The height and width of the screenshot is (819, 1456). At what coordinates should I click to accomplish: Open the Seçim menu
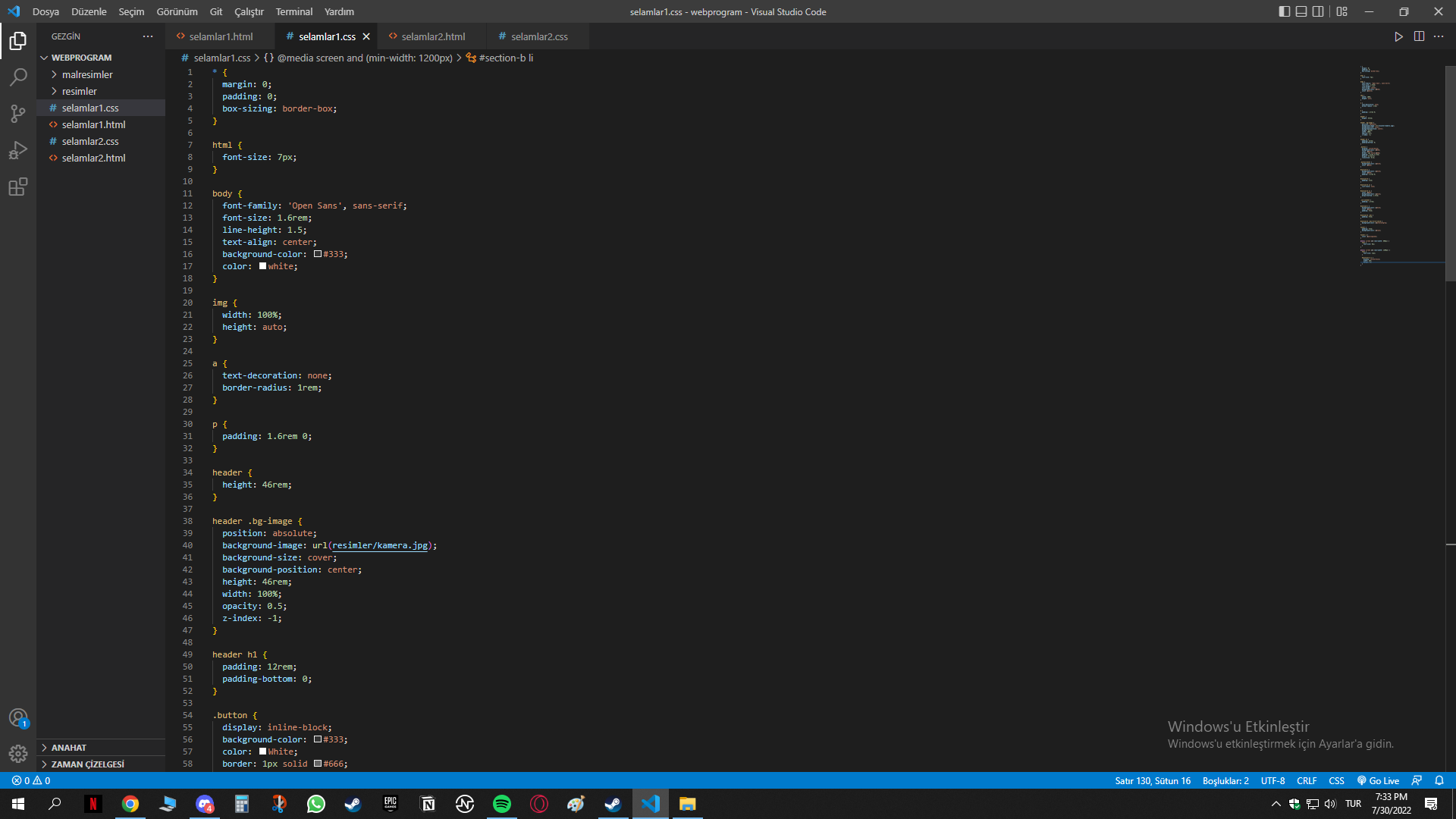(131, 11)
